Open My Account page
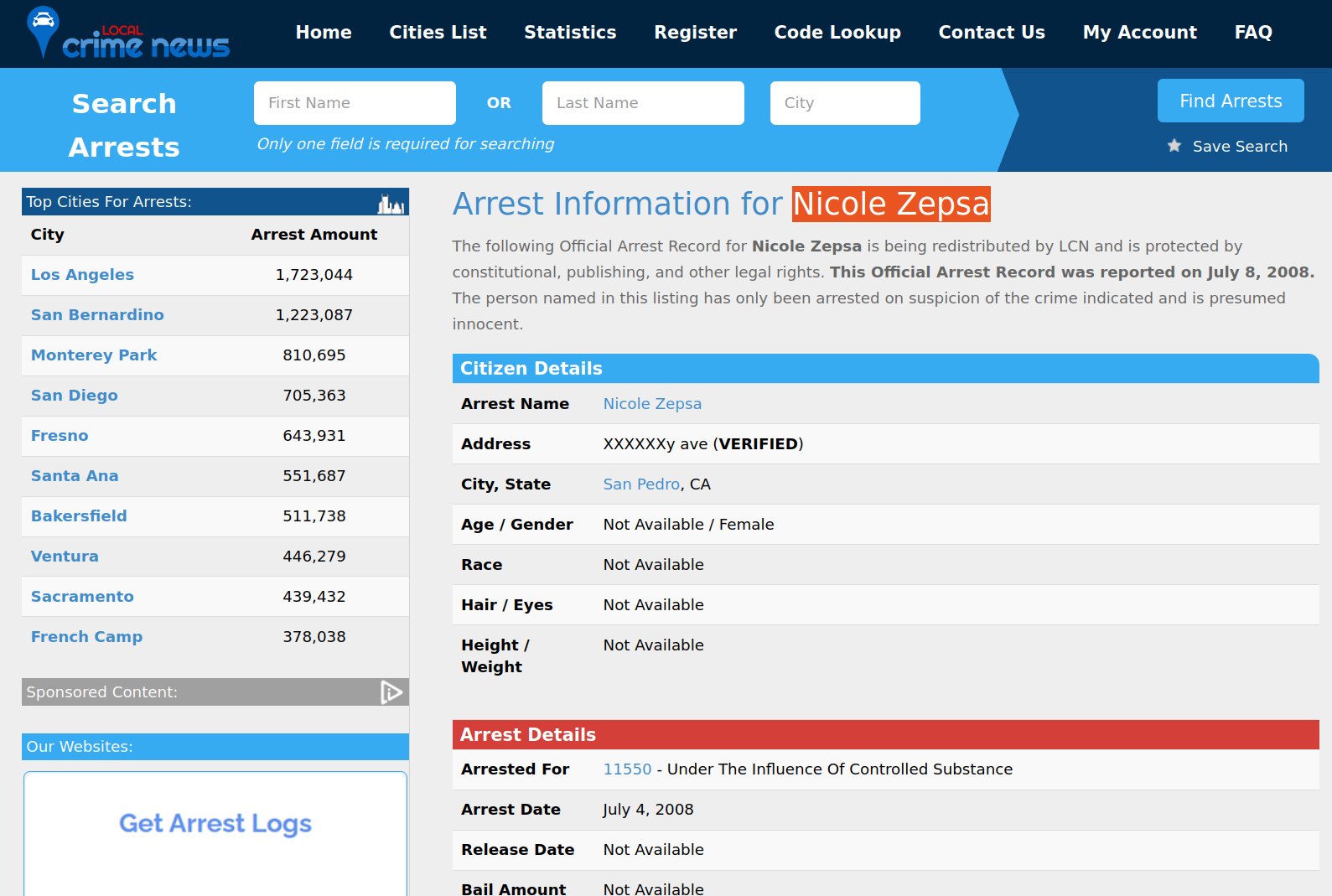1332x896 pixels. (1140, 33)
